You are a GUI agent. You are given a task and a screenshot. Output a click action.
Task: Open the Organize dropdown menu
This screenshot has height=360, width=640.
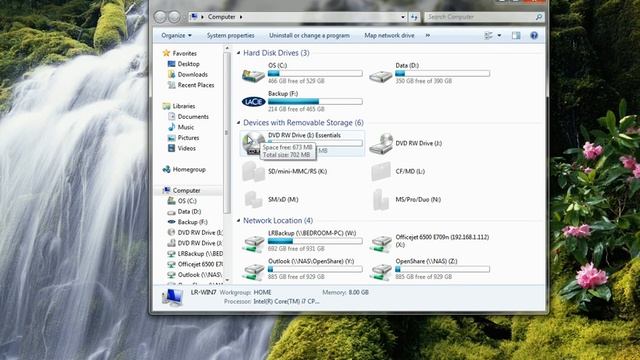pos(176,36)
